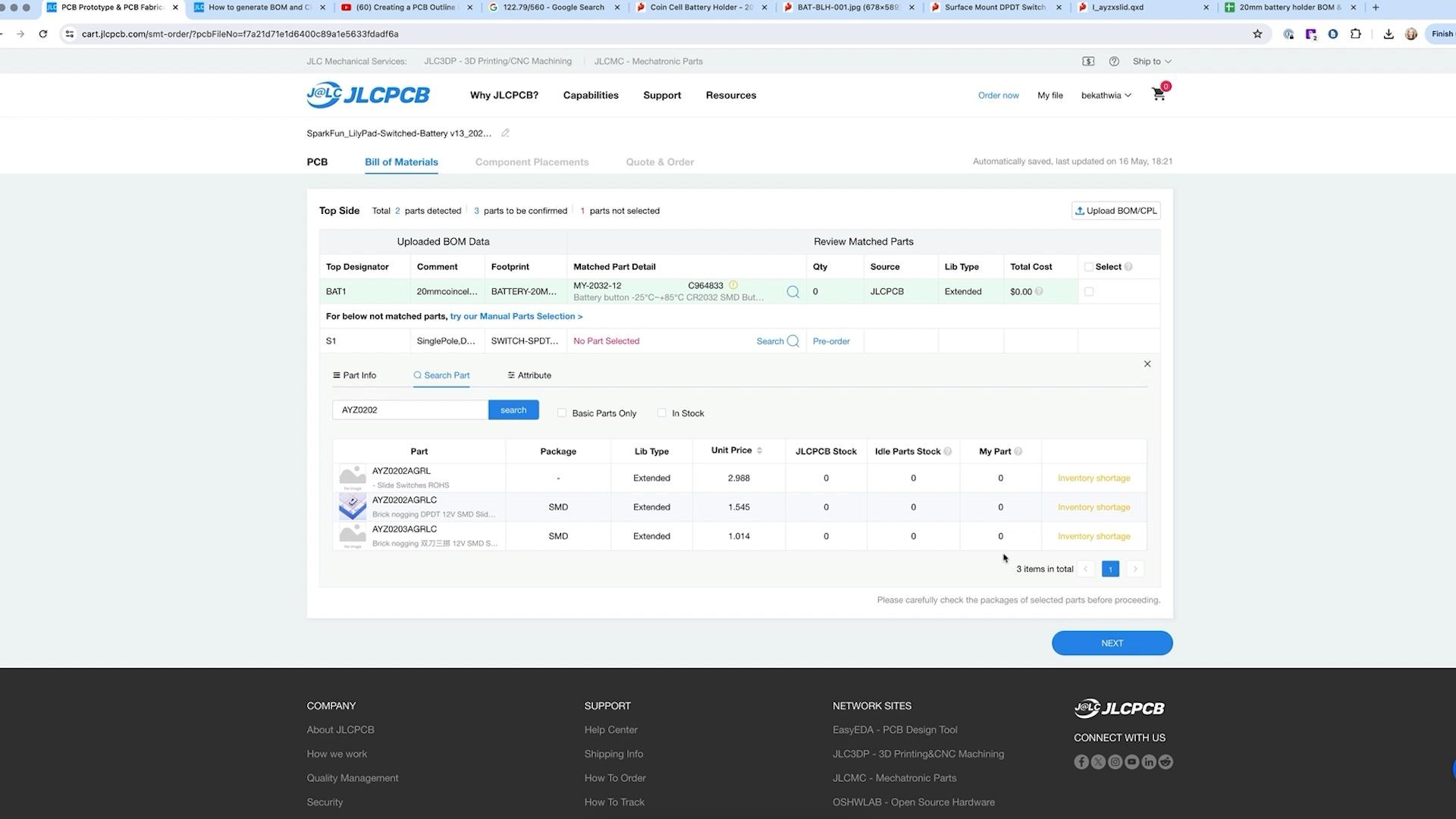Expand Ship to dropdown

tap(1152, 61)
